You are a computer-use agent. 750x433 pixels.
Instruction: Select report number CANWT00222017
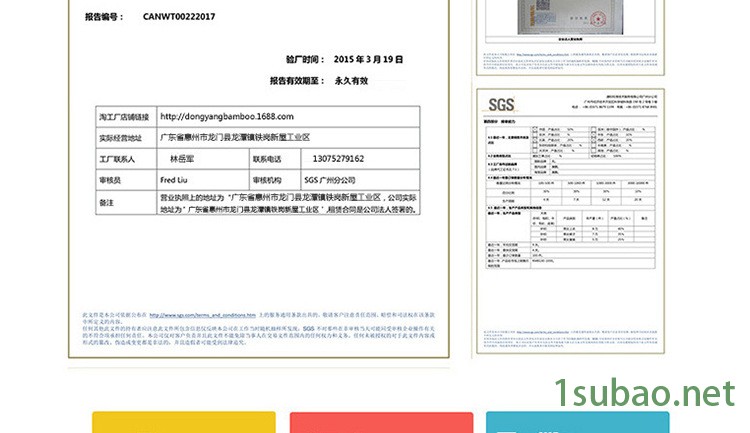(x=178, y=17)
